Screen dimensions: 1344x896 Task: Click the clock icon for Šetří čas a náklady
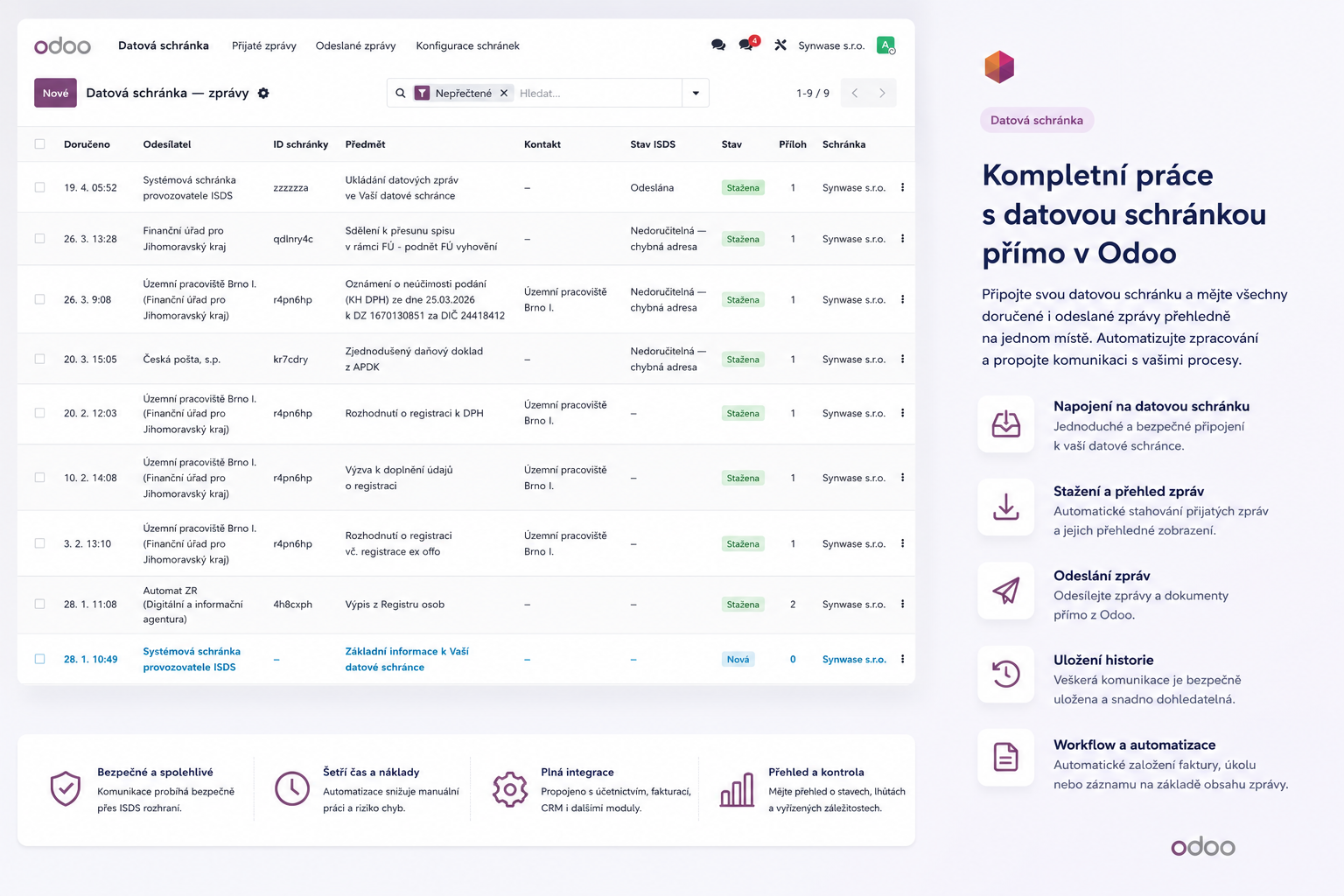click(292, 788)
